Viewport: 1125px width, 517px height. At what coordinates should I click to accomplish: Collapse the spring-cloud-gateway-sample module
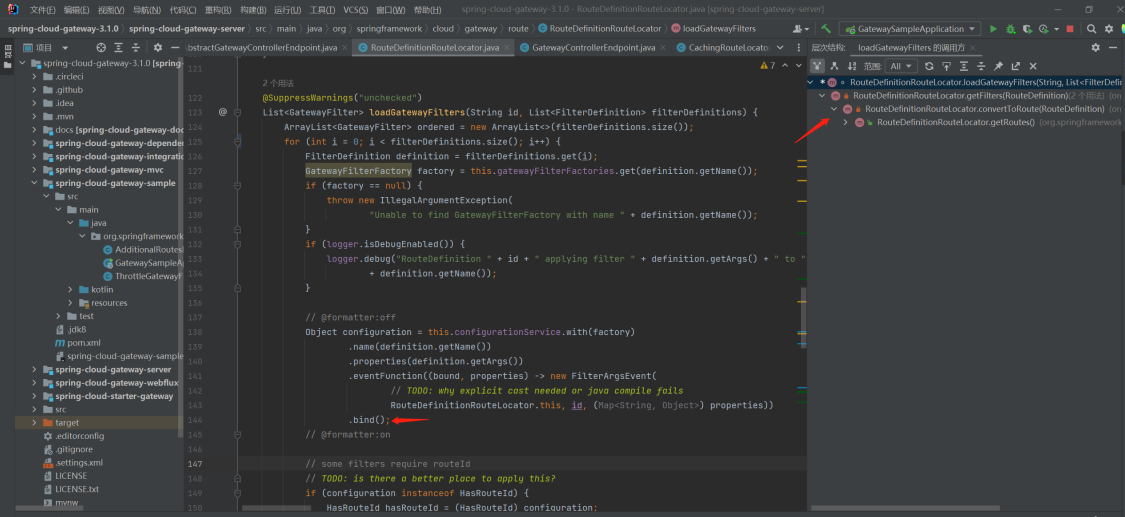pos(34,183)
